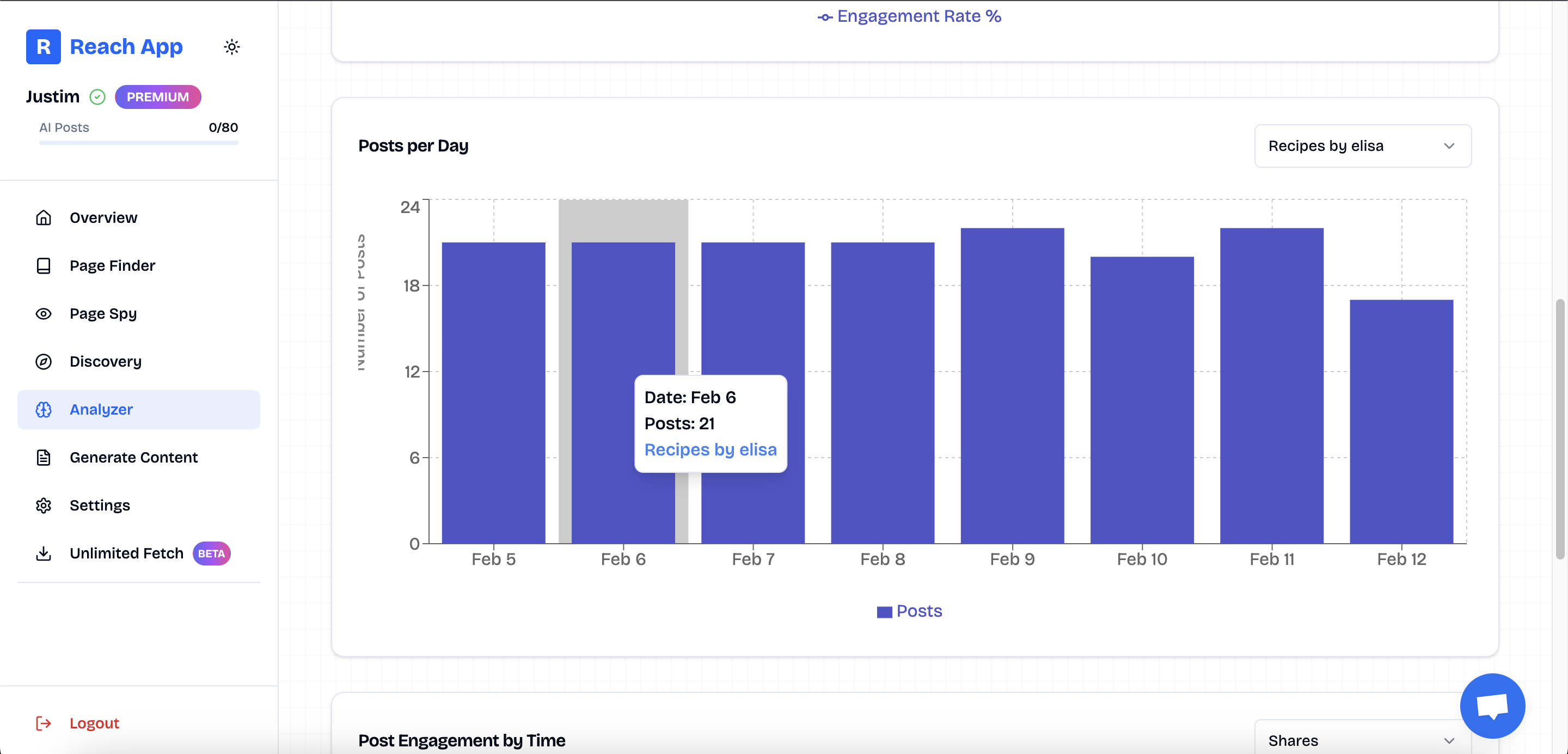Click the Posts: 21 tooltip text

click(x=680, y=423)
